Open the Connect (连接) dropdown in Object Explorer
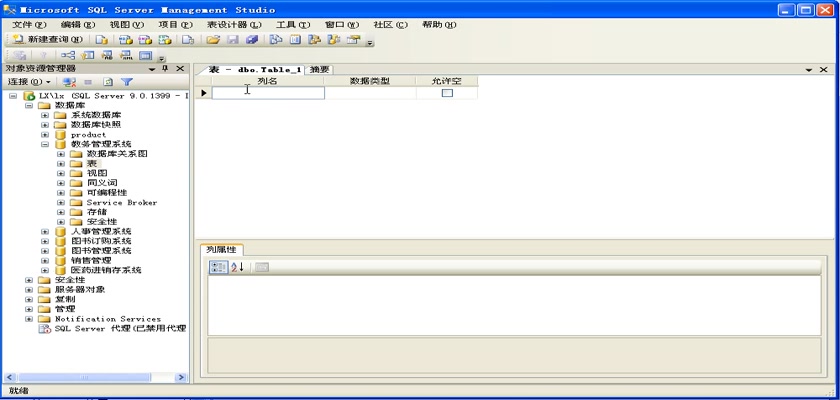840x400 pixels. [29, 82]
